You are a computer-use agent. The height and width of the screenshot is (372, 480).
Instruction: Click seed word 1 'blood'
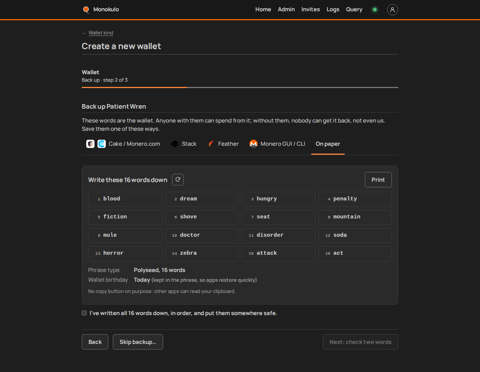point(125,199)
